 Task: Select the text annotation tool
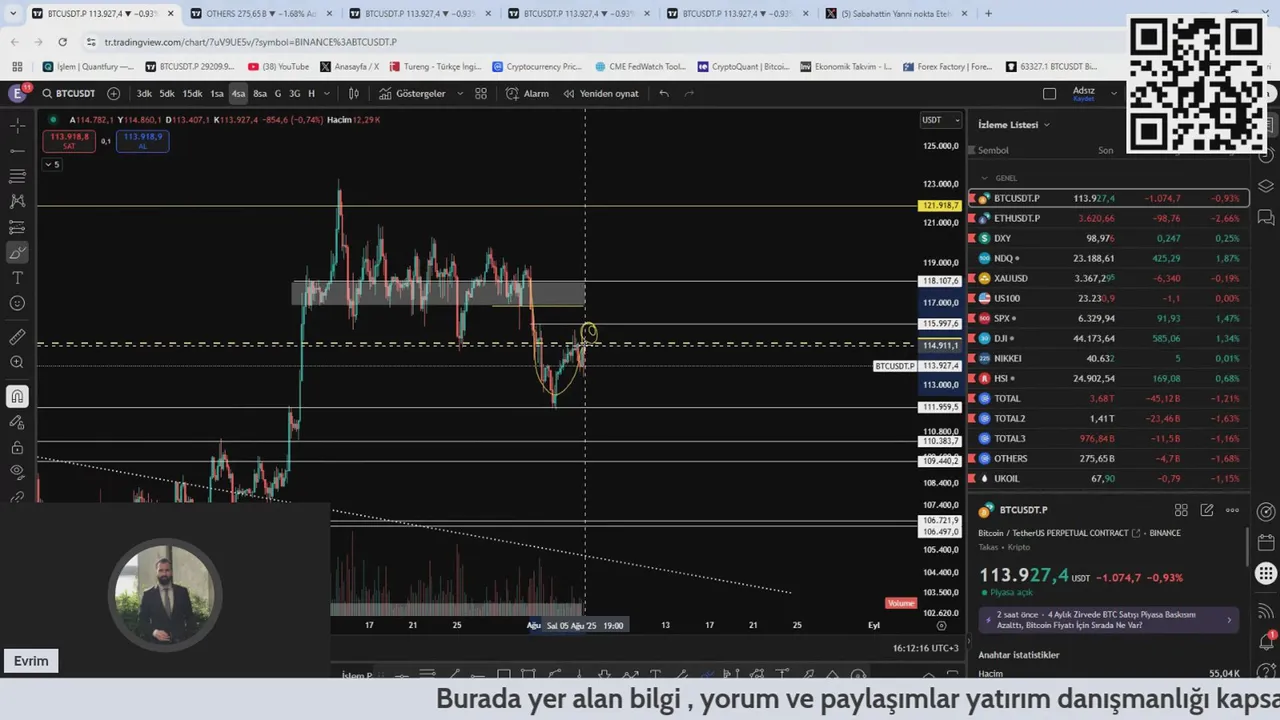point(17,278)
